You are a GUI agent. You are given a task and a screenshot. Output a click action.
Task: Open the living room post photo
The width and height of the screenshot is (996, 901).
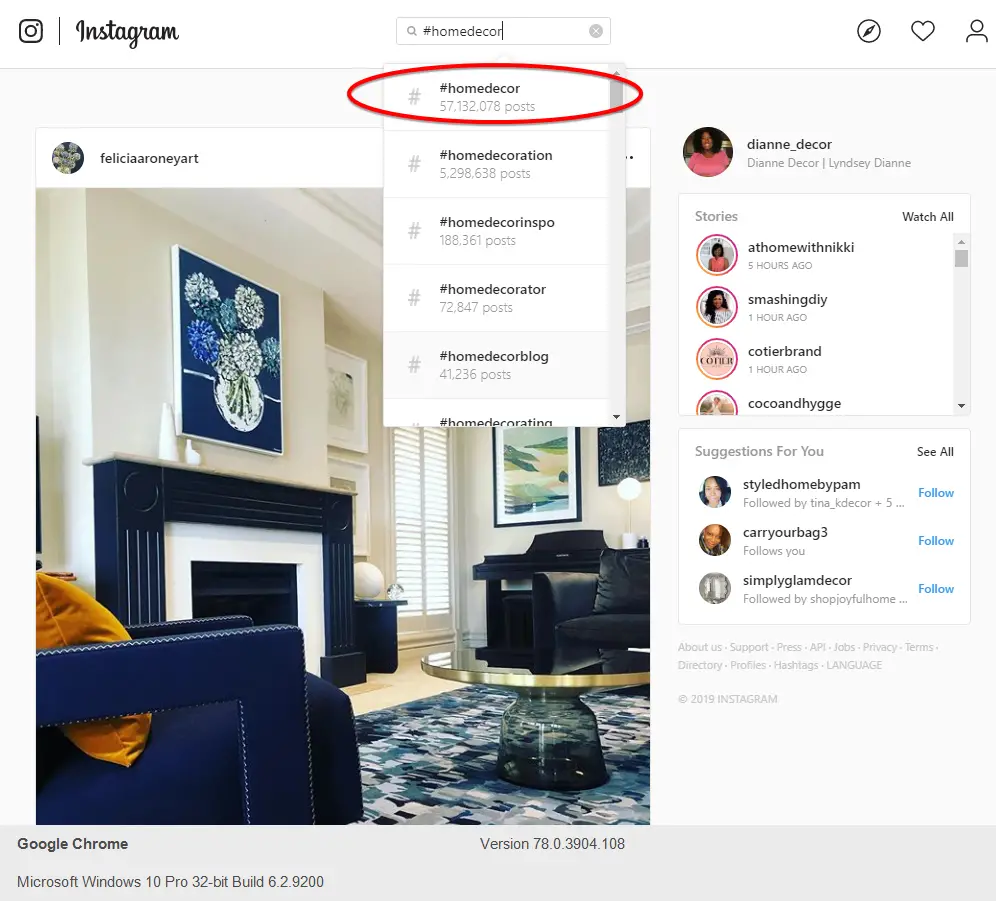(x=343, y=506)
